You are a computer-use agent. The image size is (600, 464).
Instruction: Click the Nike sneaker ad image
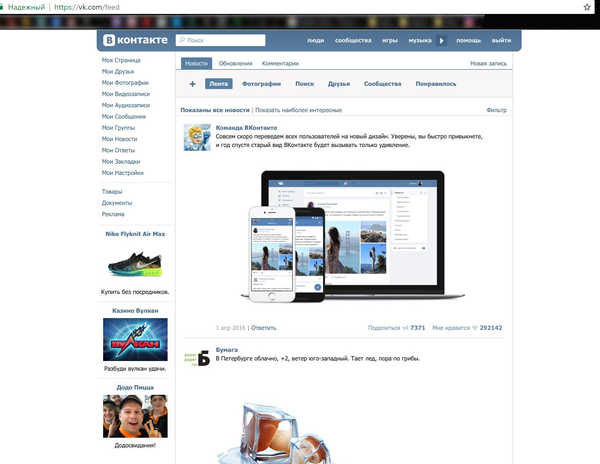135,264
